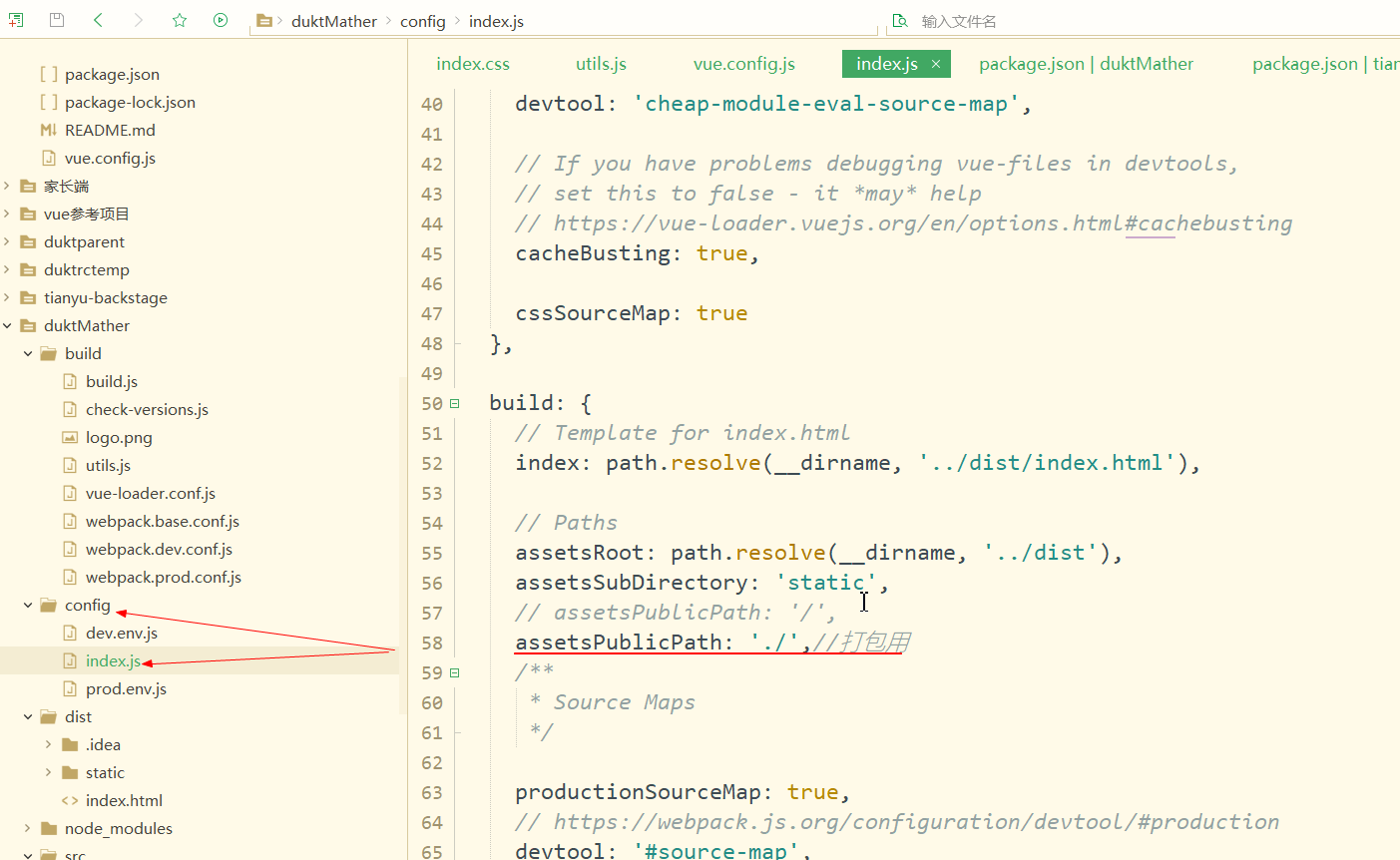1400x860 pixels.
Task: Close the index.js editor tab
Action: click(935, 63)
